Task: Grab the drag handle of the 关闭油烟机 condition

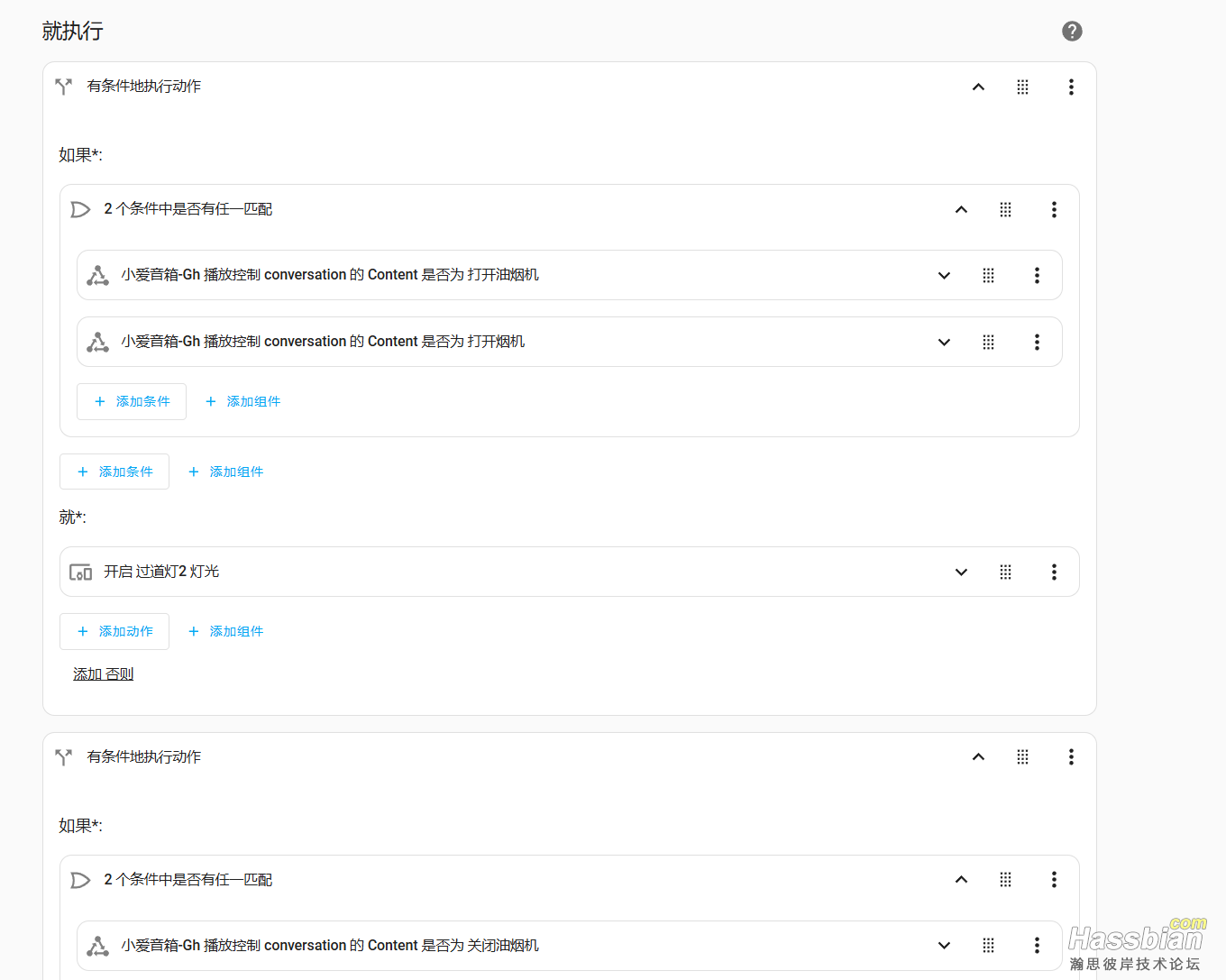Action: pos(988,946)
